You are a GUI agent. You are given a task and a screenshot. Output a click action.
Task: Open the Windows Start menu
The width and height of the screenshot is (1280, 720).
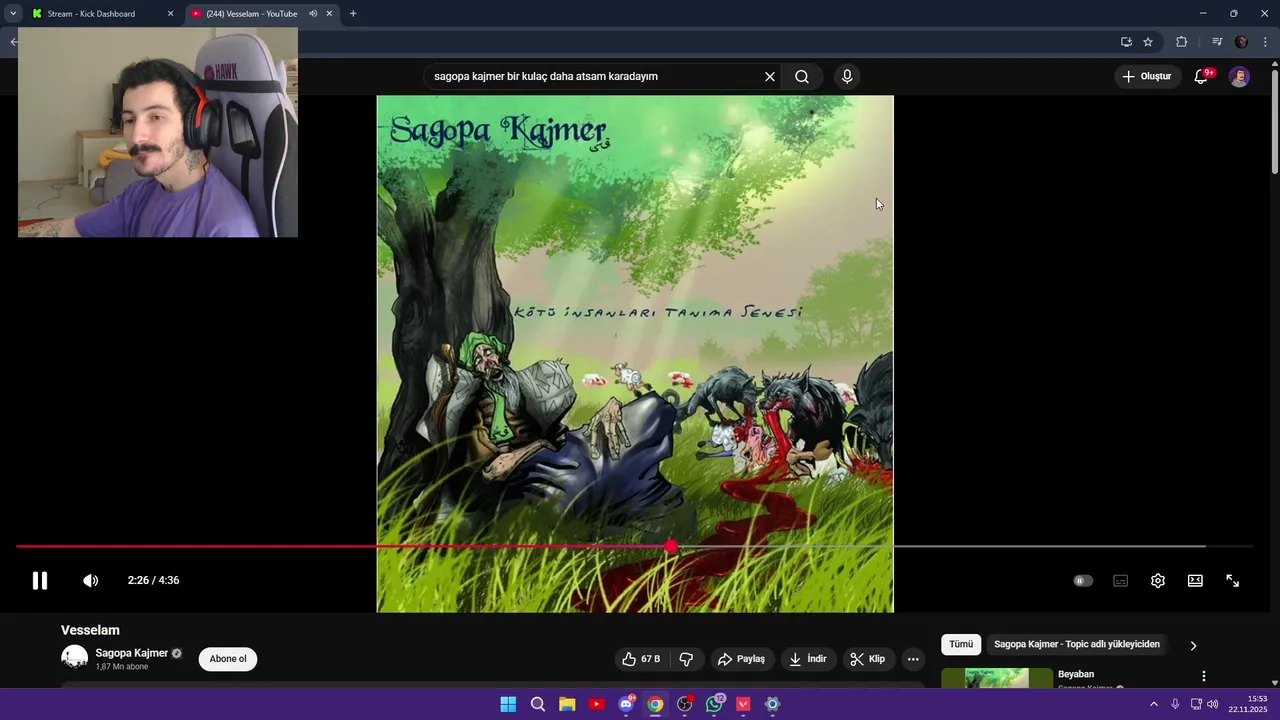508,704
